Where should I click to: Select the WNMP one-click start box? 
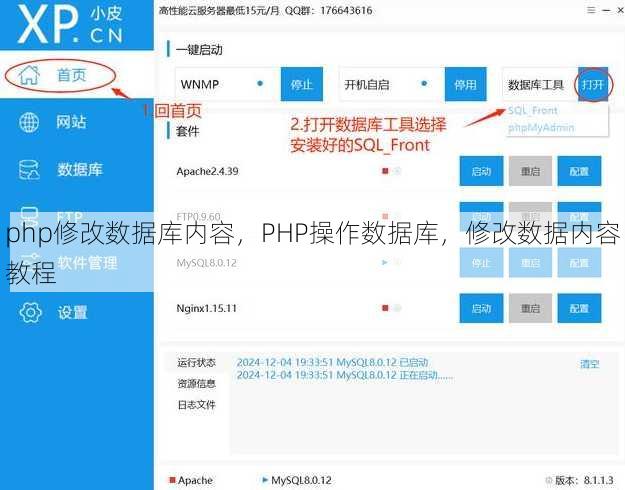click(x=227, y=84)
